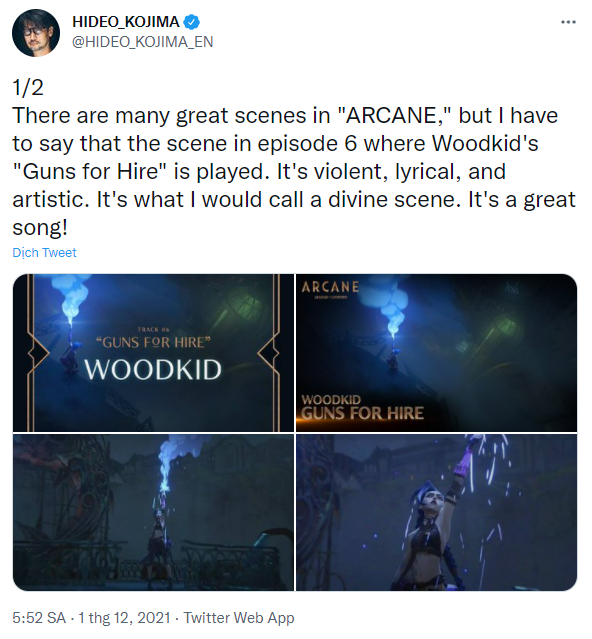Click the Dịch Tweet translate link

pyautogui.click(x=44, y=253)
